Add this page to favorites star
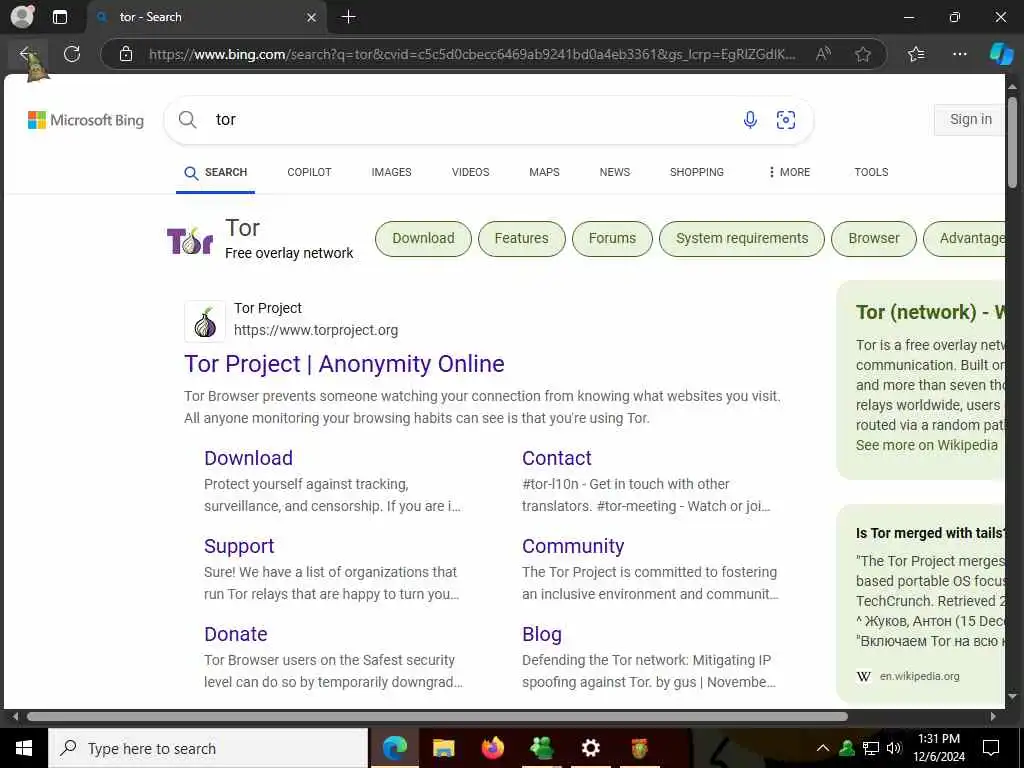Image resolution: width=1024 pixels, height=768 pixels. pos(863,54)
